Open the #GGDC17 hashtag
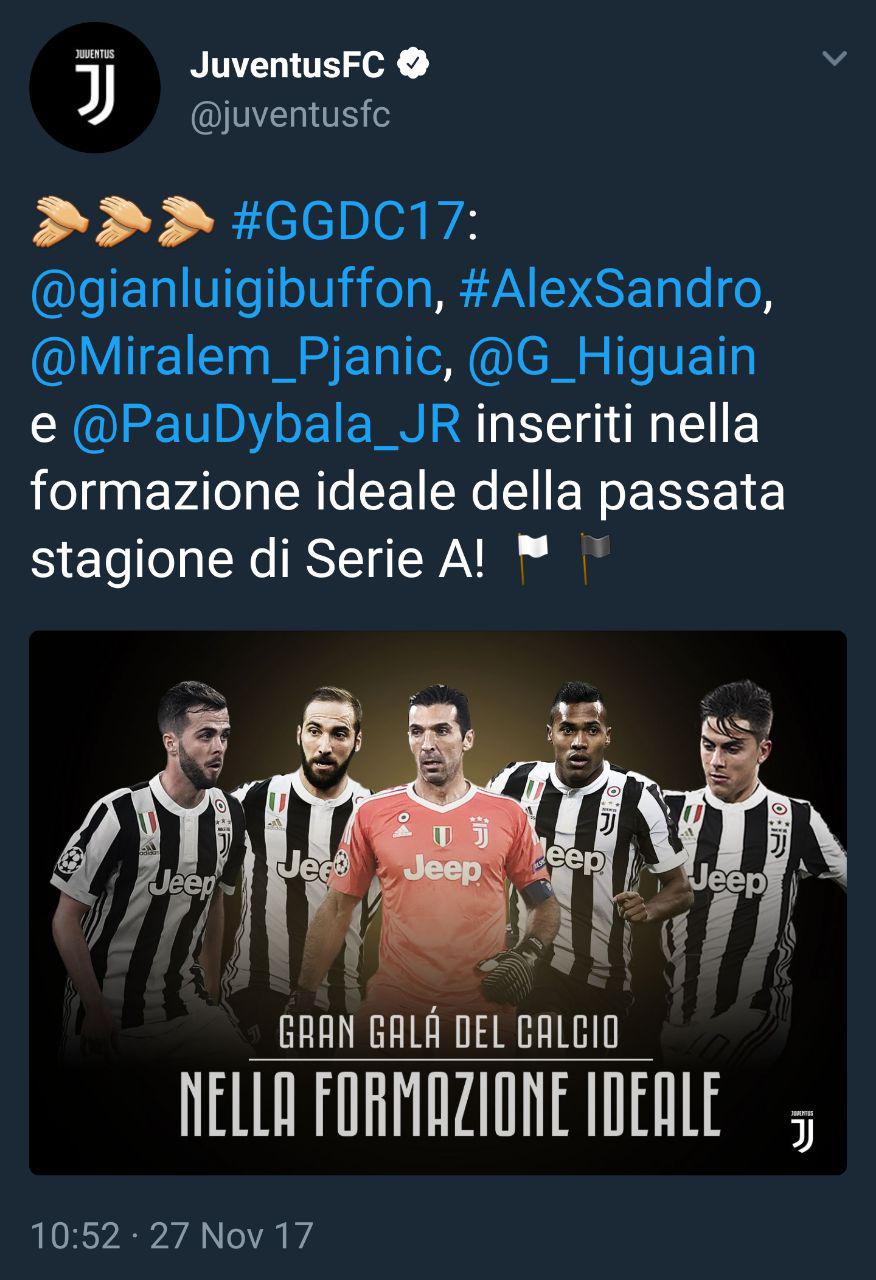 tap(348, 223)
